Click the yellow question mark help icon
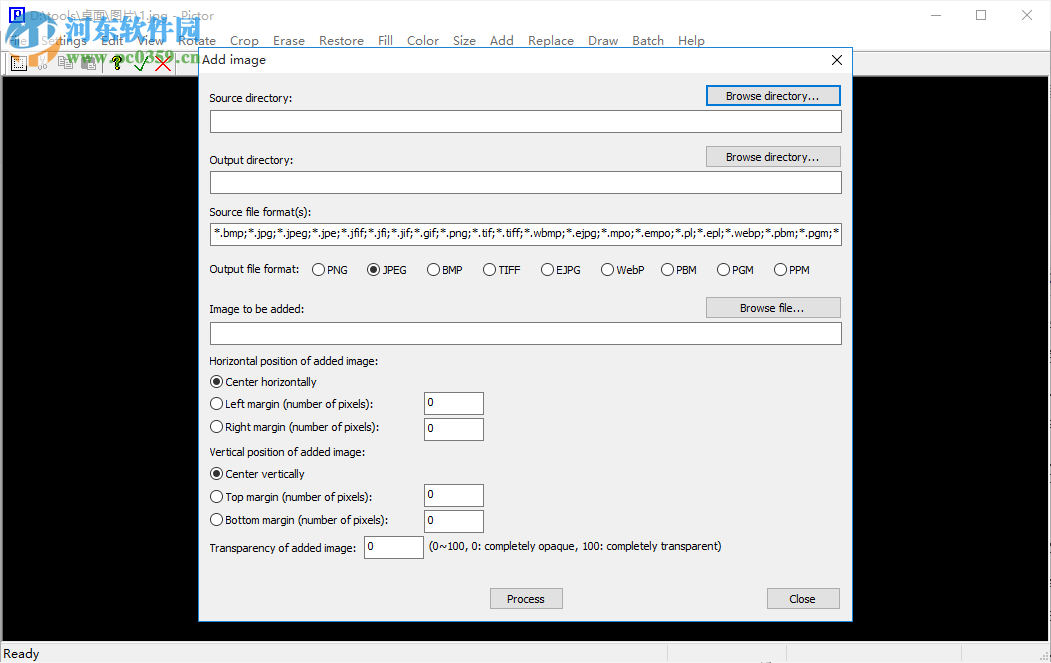This screenshot has width=1051, height=663. 117,64
